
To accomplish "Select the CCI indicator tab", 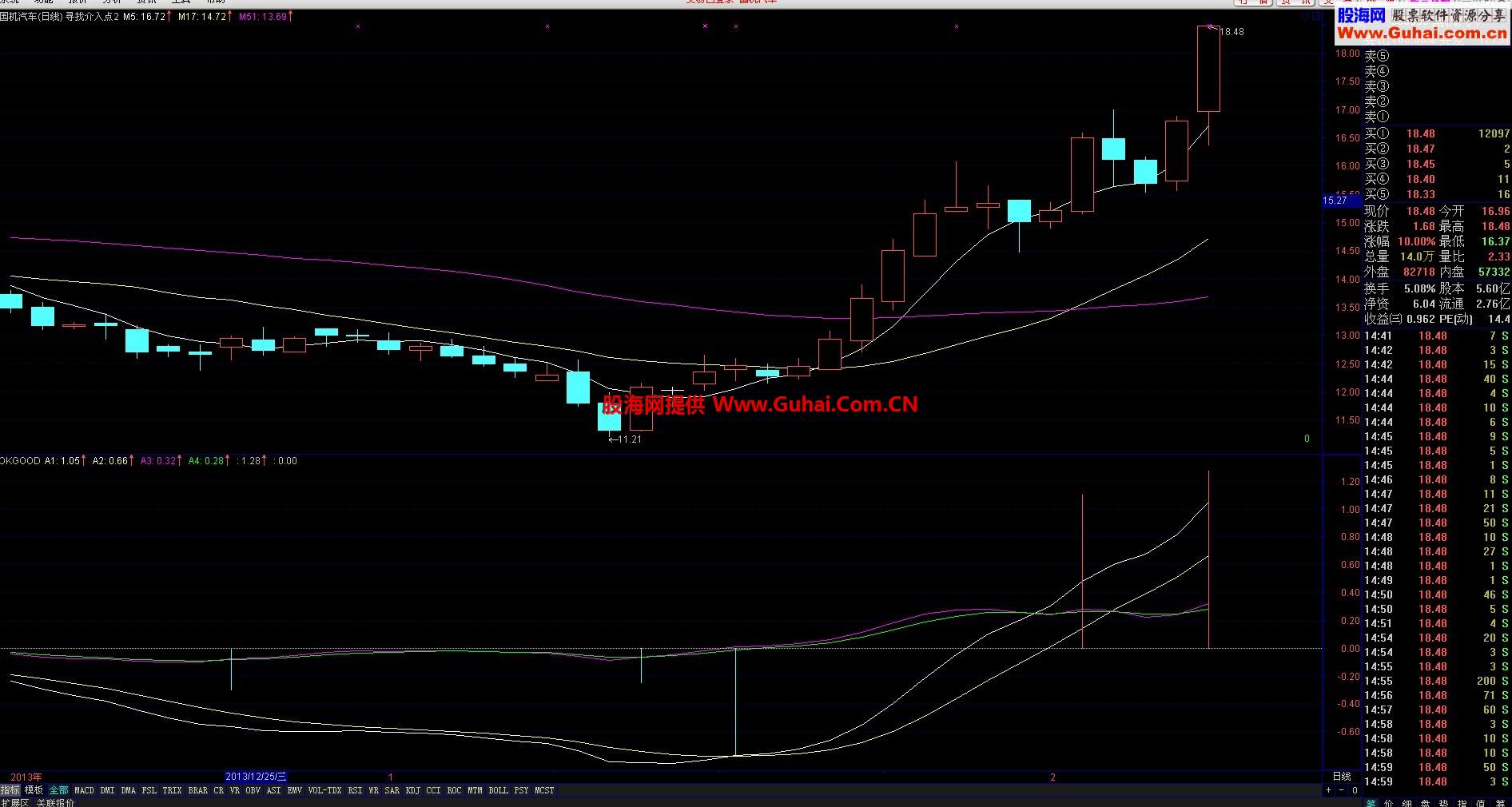I will (433, 790).
